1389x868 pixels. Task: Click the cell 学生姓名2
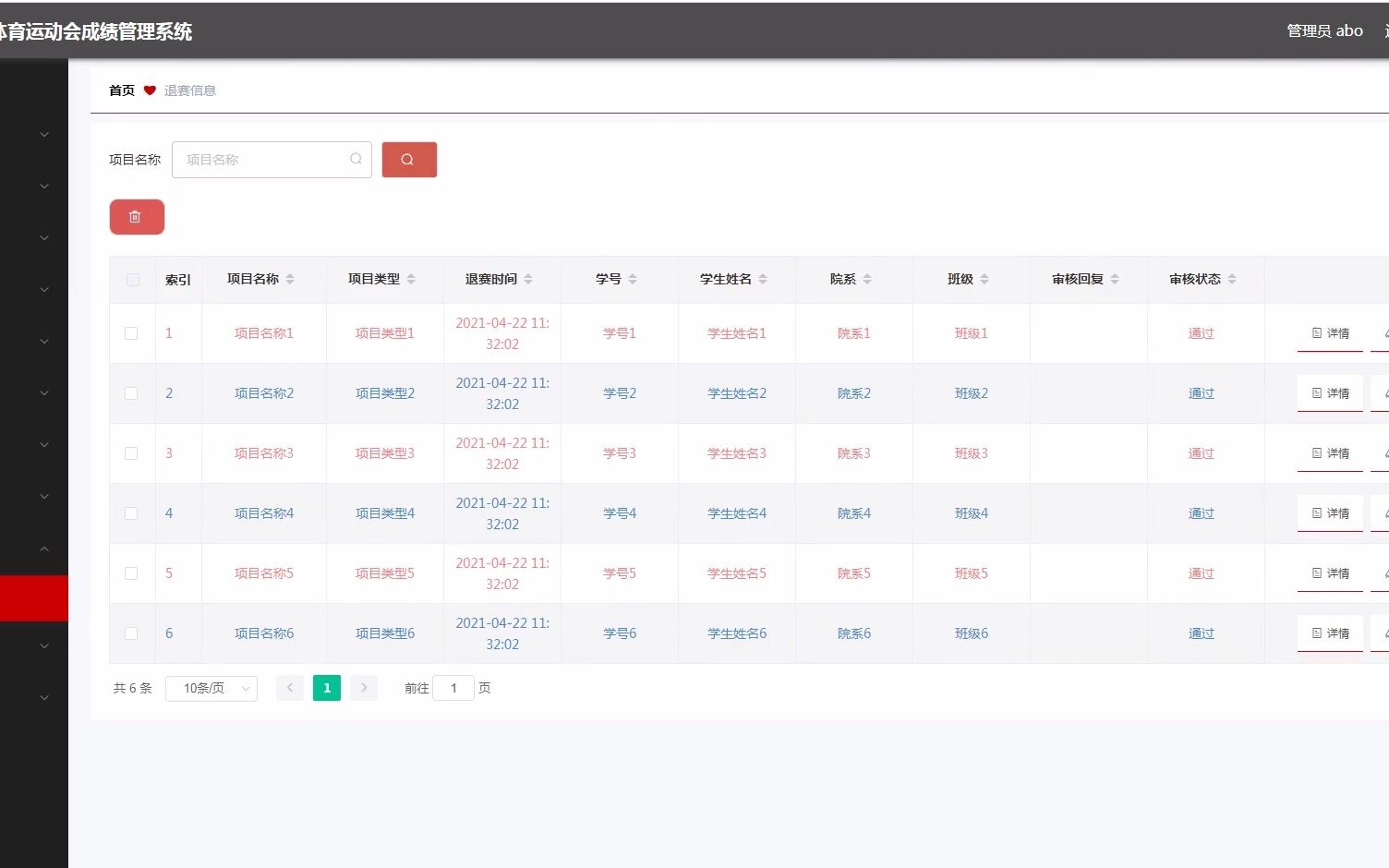point(737,393)
